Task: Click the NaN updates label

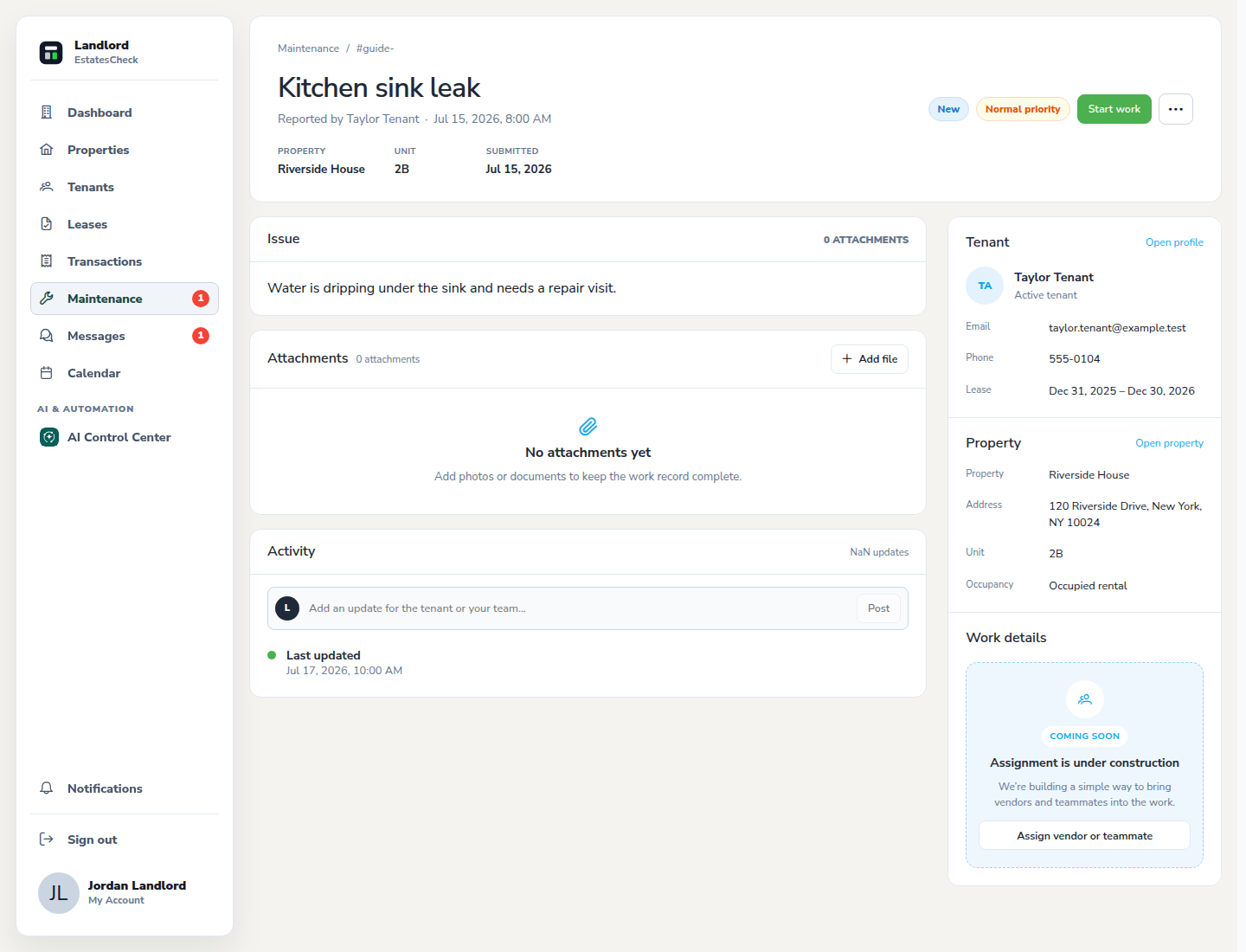Action: coord(879,552)
